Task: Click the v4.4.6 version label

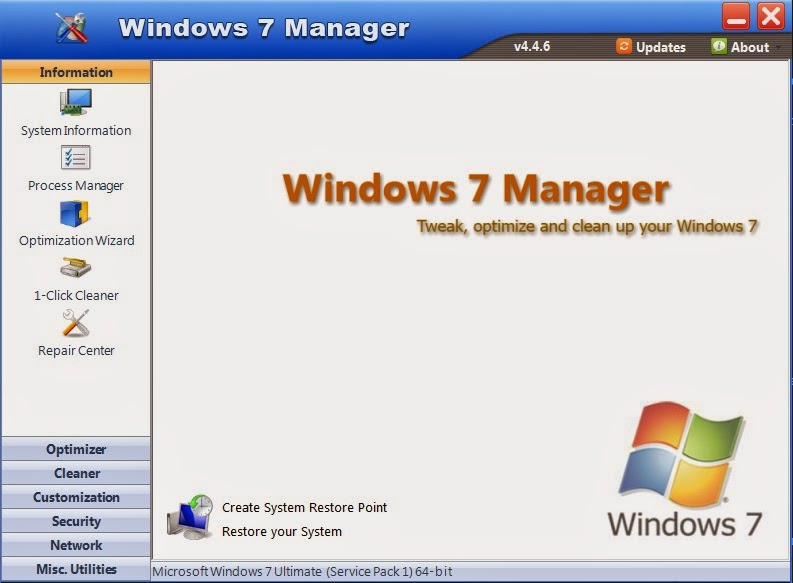Action: (x=532, y=46)
